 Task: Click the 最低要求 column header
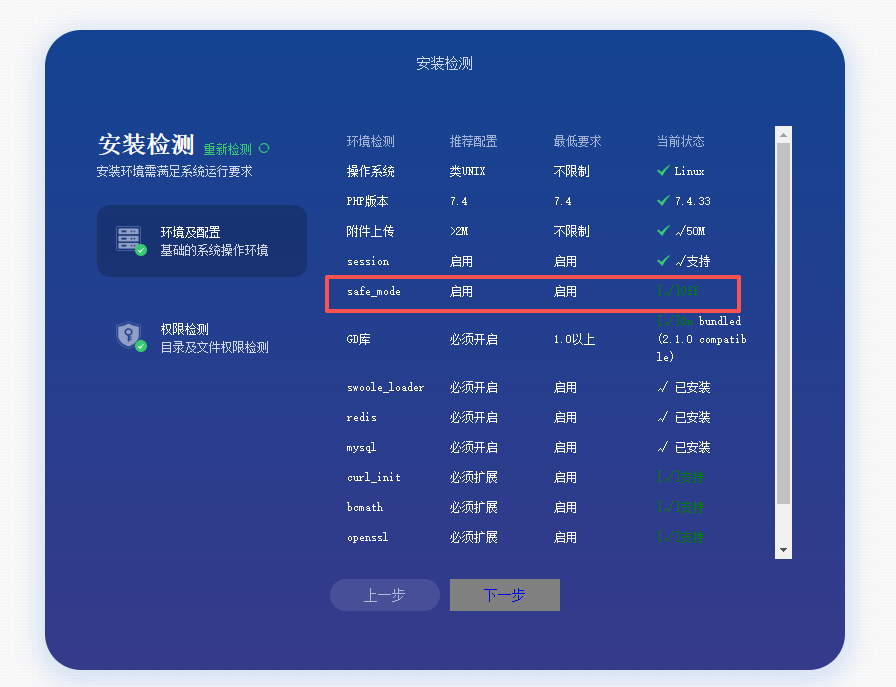click(577, 141)
